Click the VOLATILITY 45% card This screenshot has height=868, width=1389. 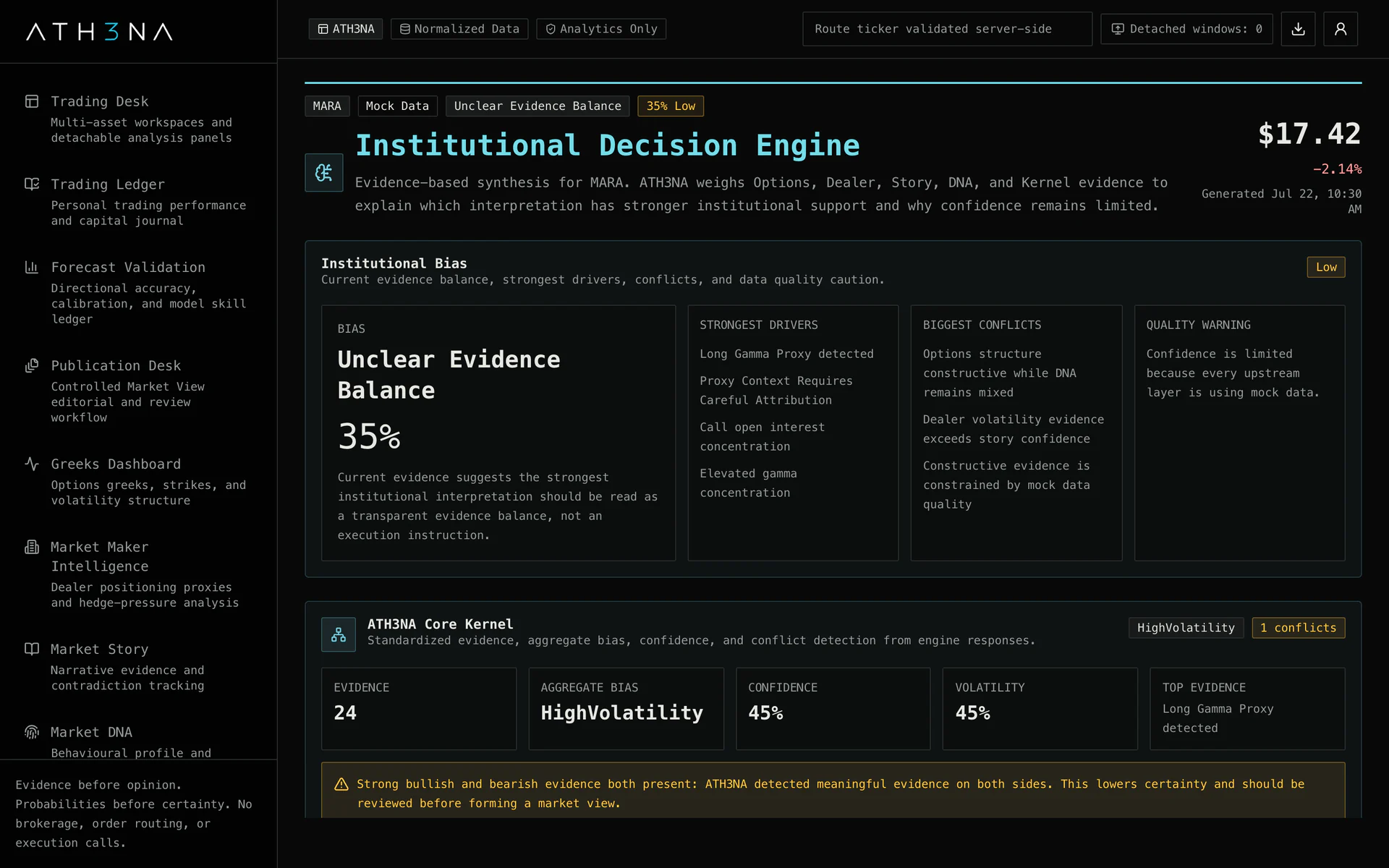pos(1040,709)
